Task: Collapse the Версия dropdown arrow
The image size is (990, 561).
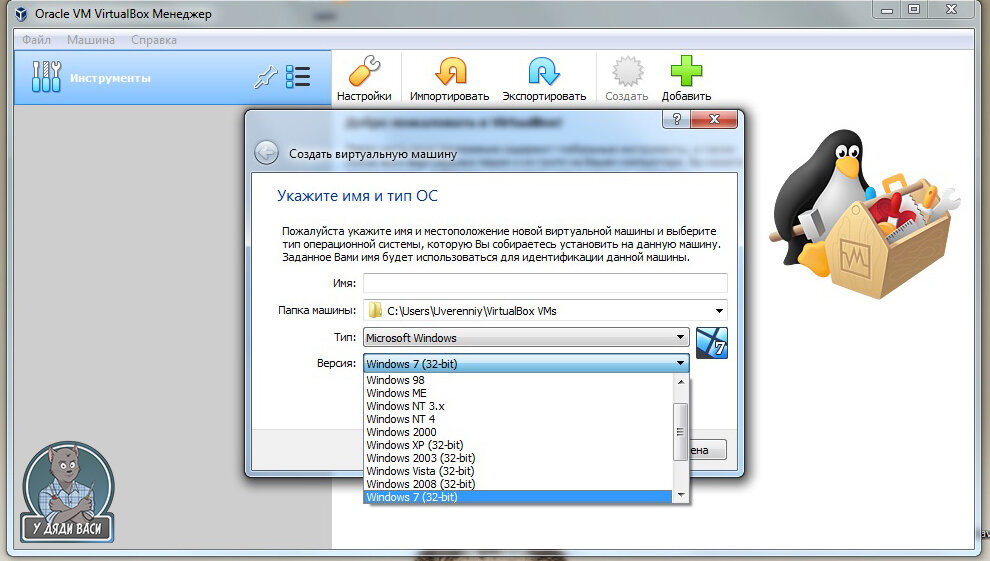Action: pyautogui.click(x=680, y=363)
